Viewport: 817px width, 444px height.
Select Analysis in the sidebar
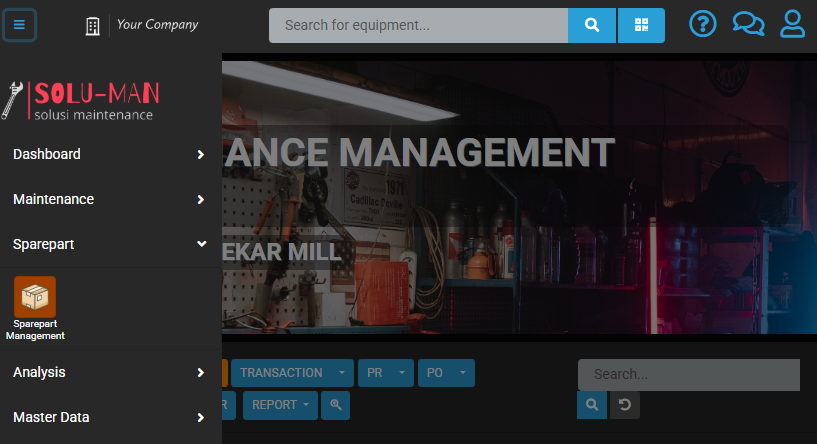click(110, 372)
